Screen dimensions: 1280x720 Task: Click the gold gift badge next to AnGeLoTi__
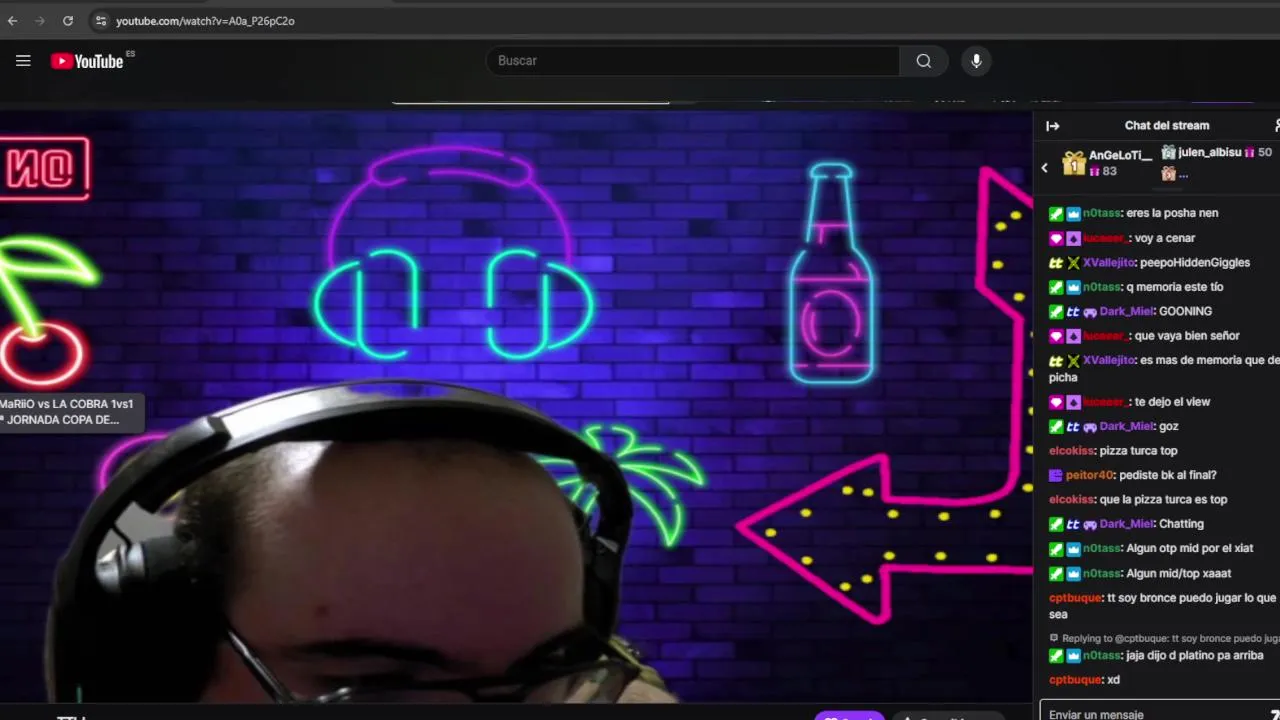point(1074,163)
